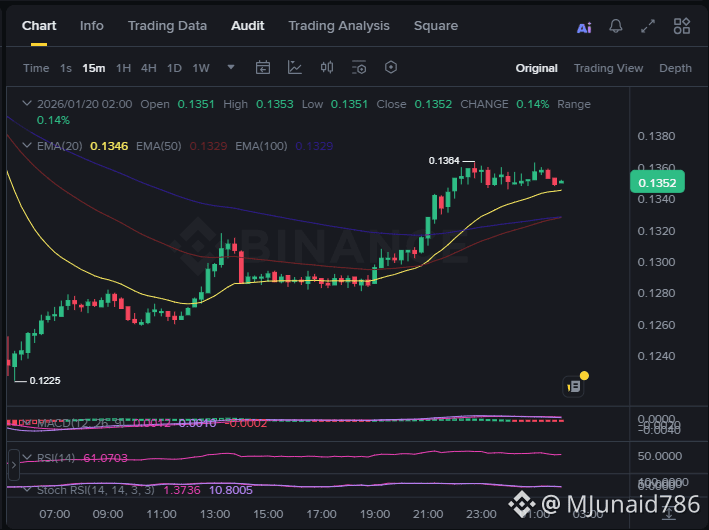Switch to Depth chart view
Image resolution: width=709 pixels, height=530 pixels.
[675, 68]
